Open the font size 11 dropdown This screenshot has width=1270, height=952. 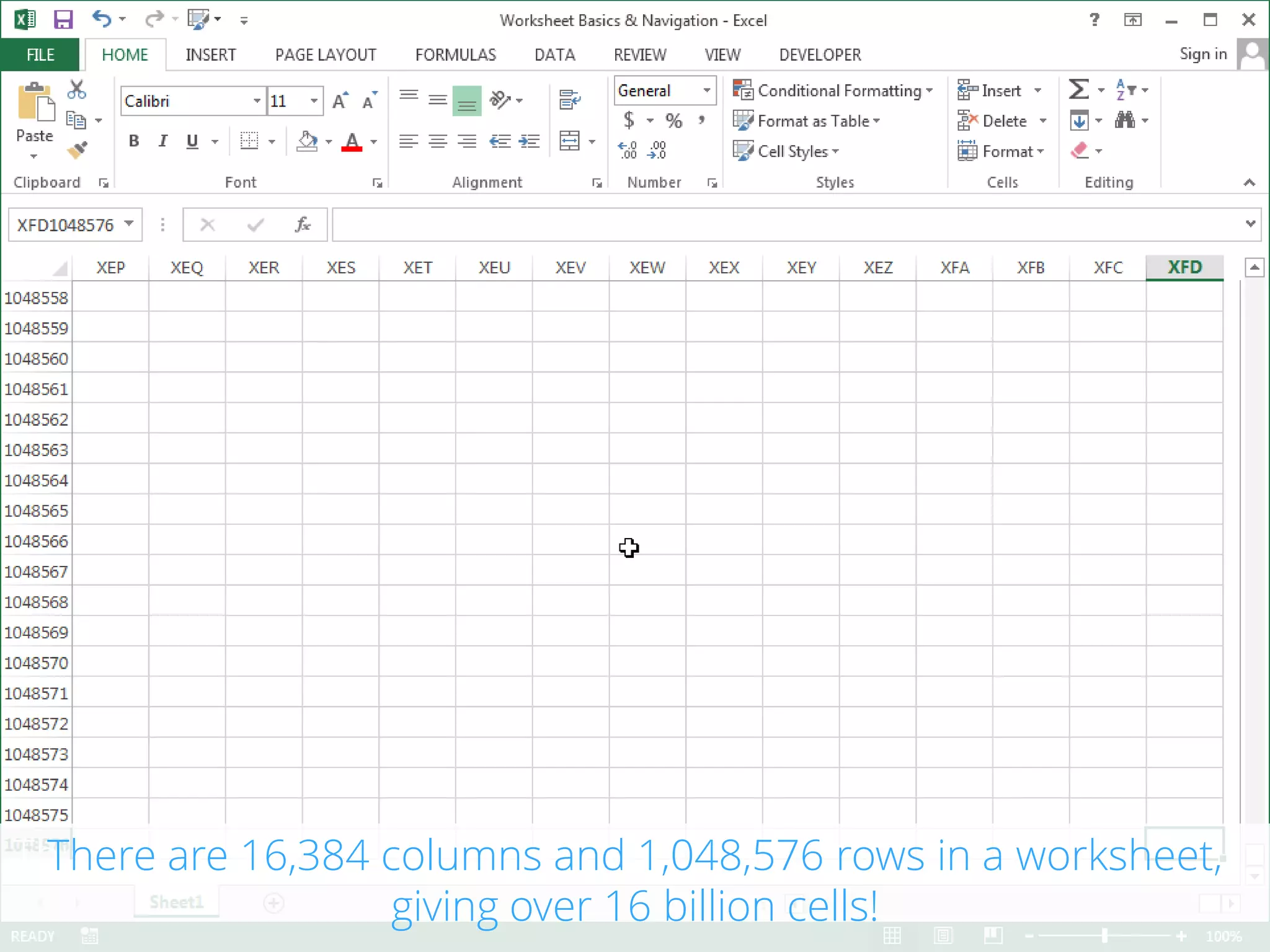314,101
